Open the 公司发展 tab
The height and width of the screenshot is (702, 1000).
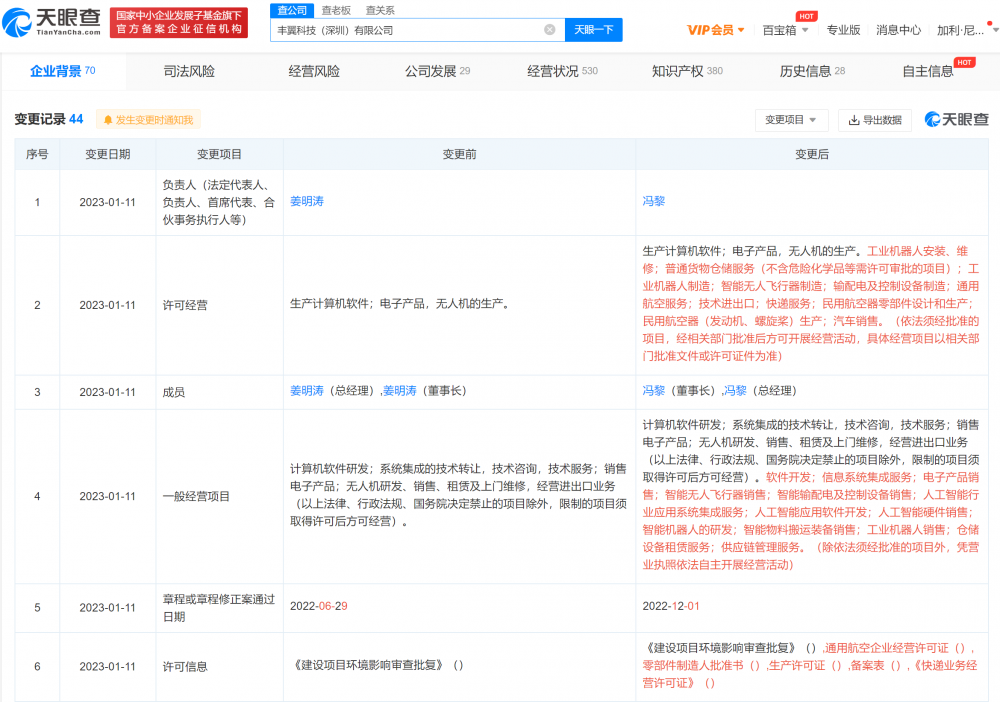point(438,71)
